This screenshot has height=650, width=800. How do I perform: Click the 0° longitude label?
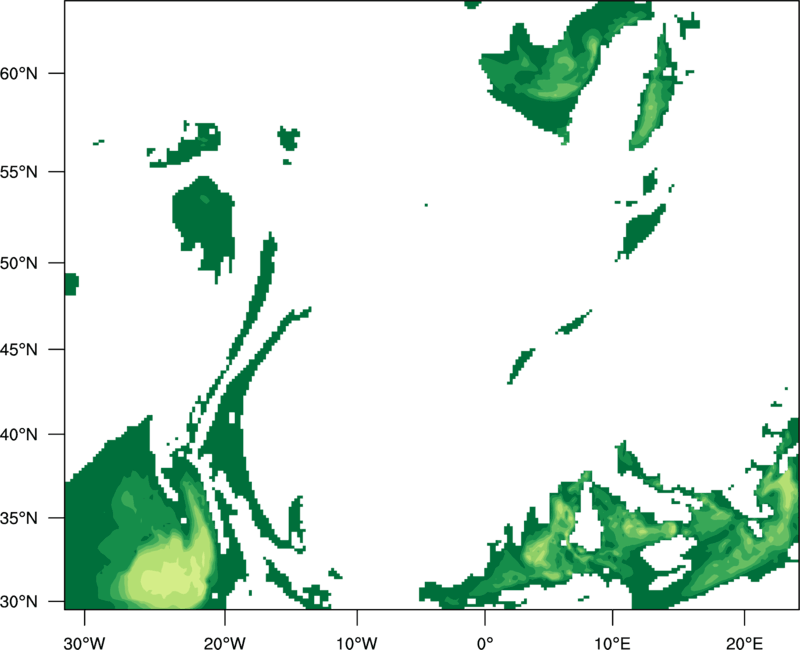point(485,643)
